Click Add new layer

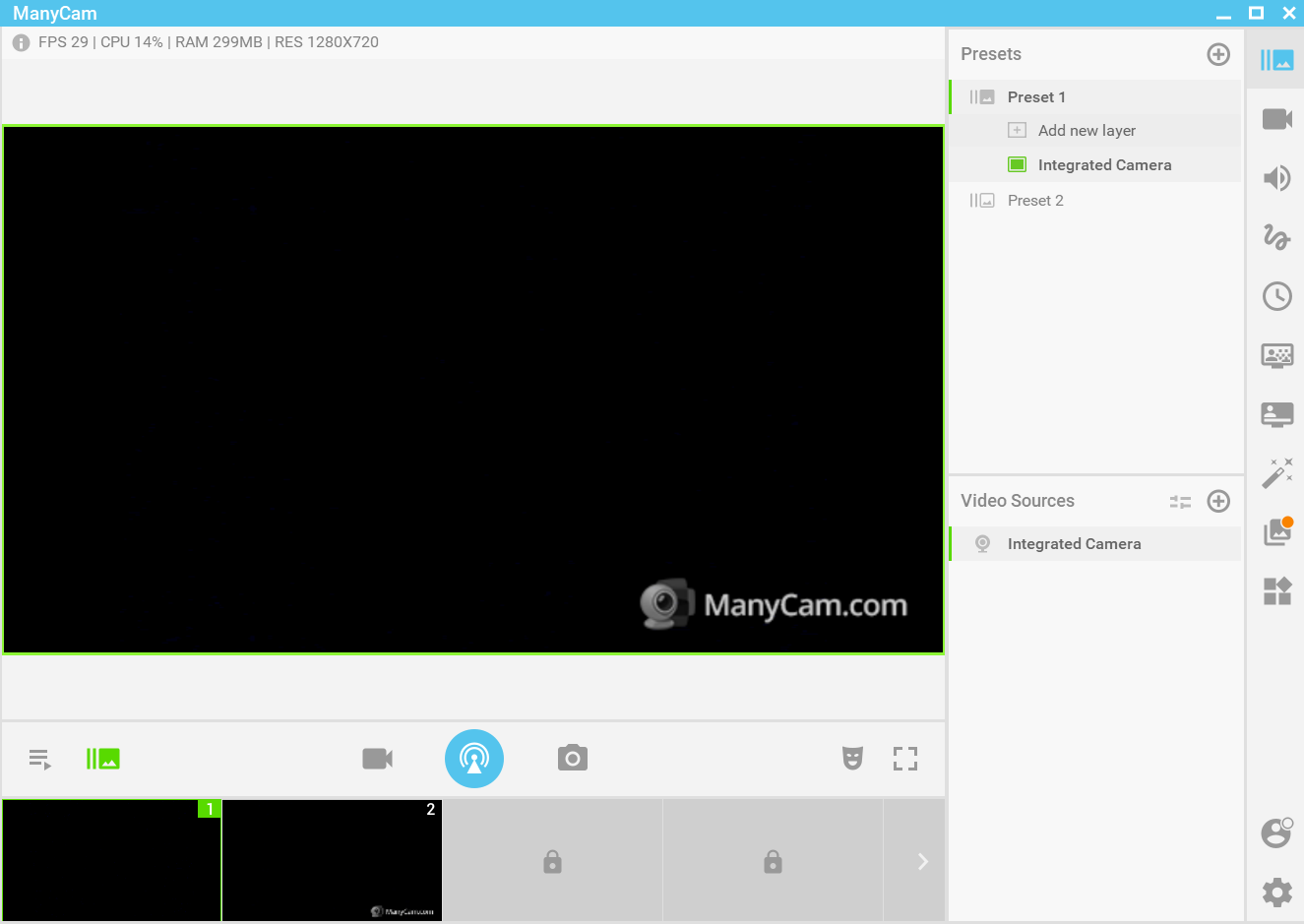(x=1087, y=131)
